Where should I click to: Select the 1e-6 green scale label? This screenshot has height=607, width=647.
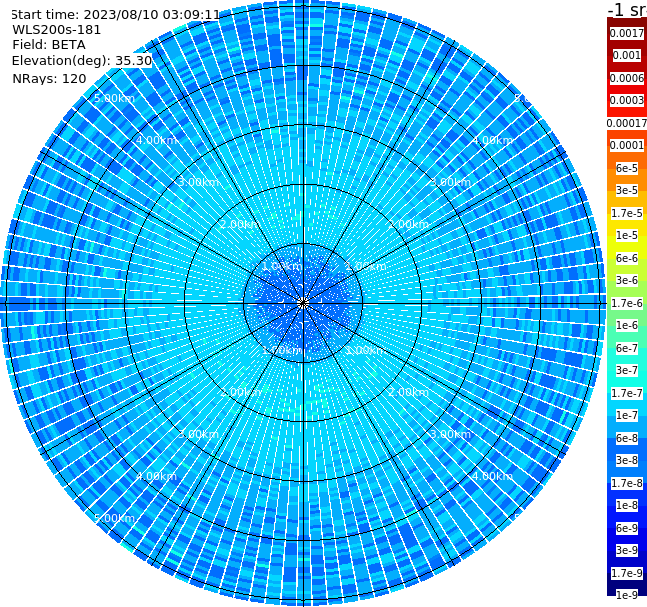point(627,325)
